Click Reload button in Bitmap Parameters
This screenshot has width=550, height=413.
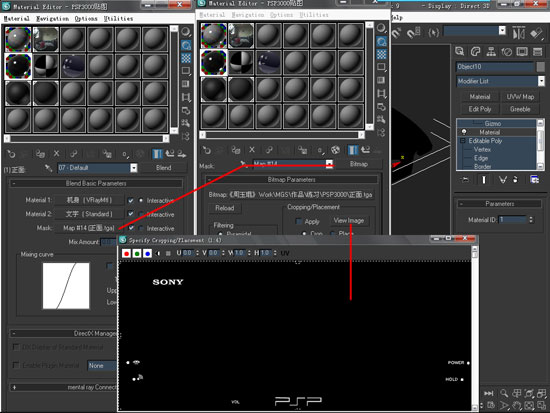[x=224, y=208]
